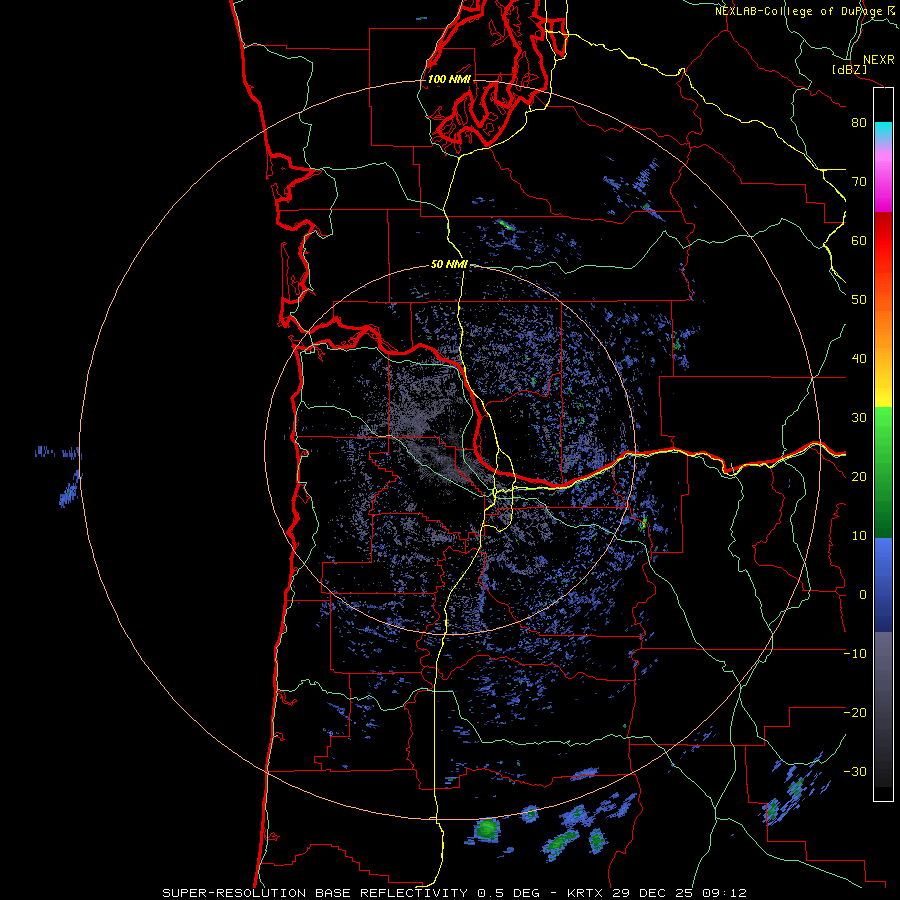Select the 40 tick on the dBZ scale
This screenshot has width=900, height=900.
859,359
